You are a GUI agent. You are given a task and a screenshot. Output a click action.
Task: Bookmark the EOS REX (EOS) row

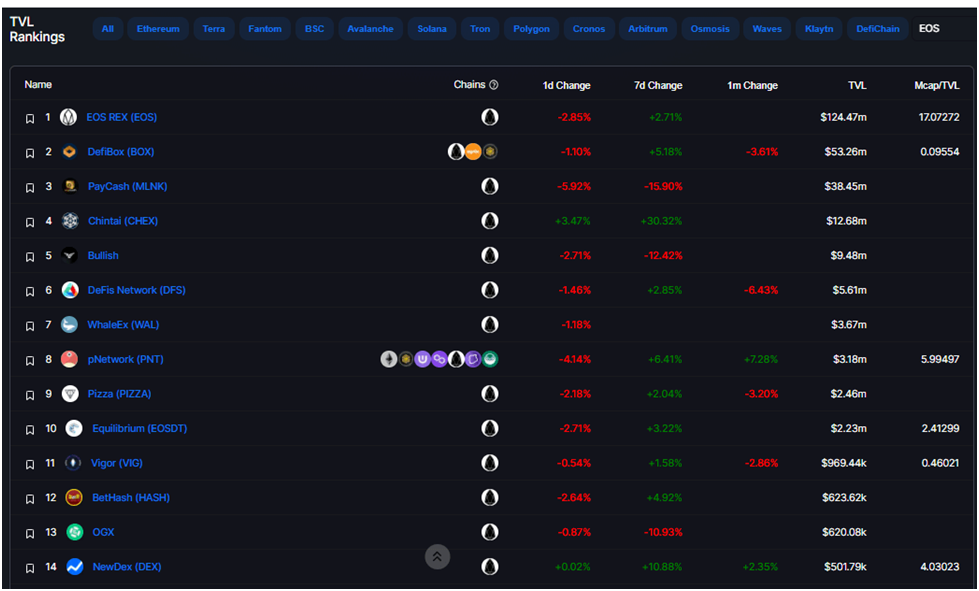coord(29,119)
